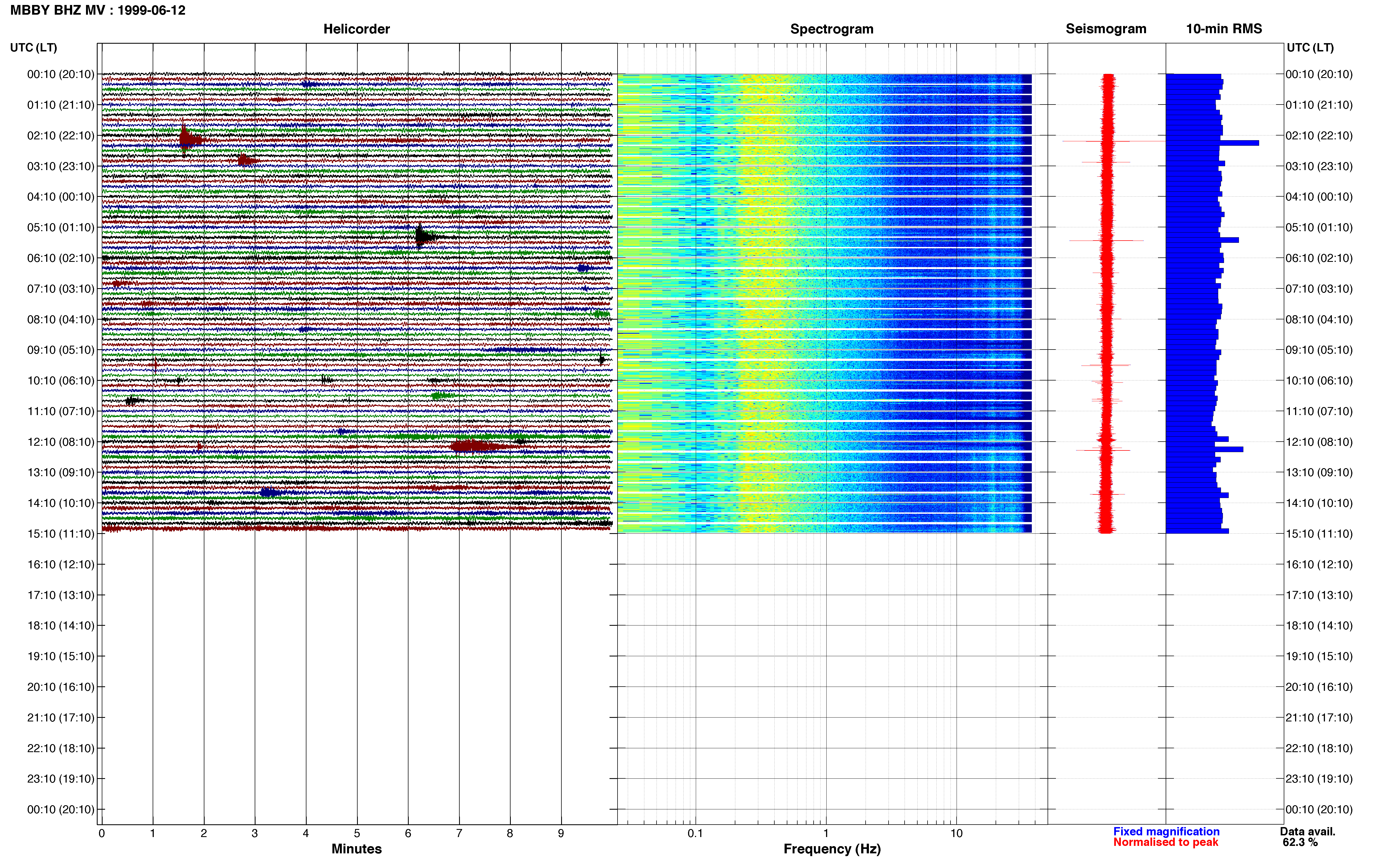The image size is (1388, 868).
Task: Click the '16:10 (12:10)' label on the right axis
Action: click(1319, 564)
